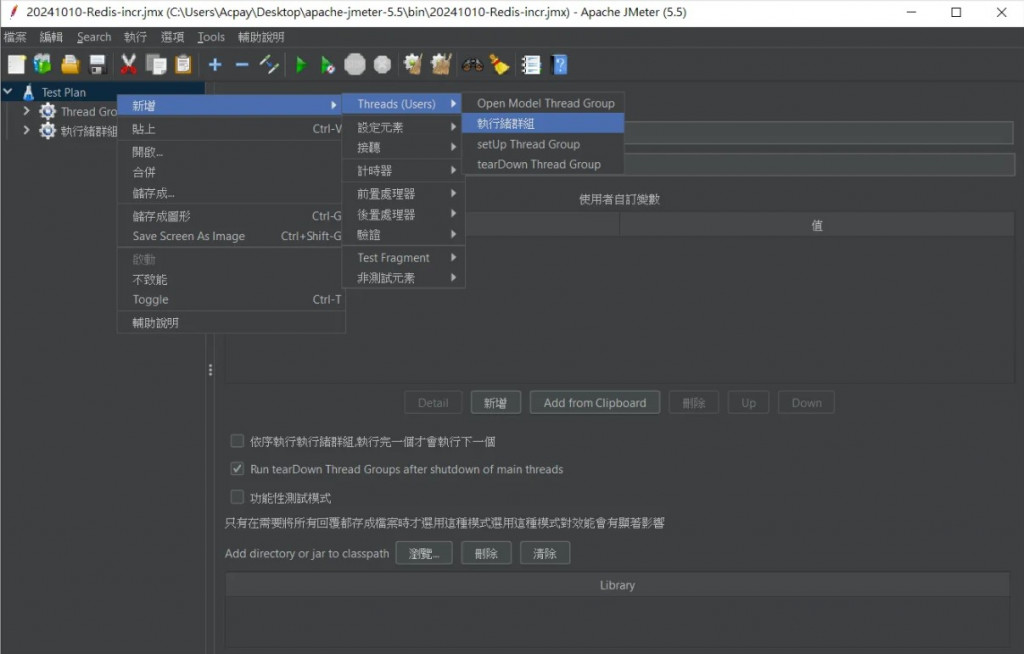Click the Reset Search broom icon
Screen dimensions: 1024x654
pos(500,65)
